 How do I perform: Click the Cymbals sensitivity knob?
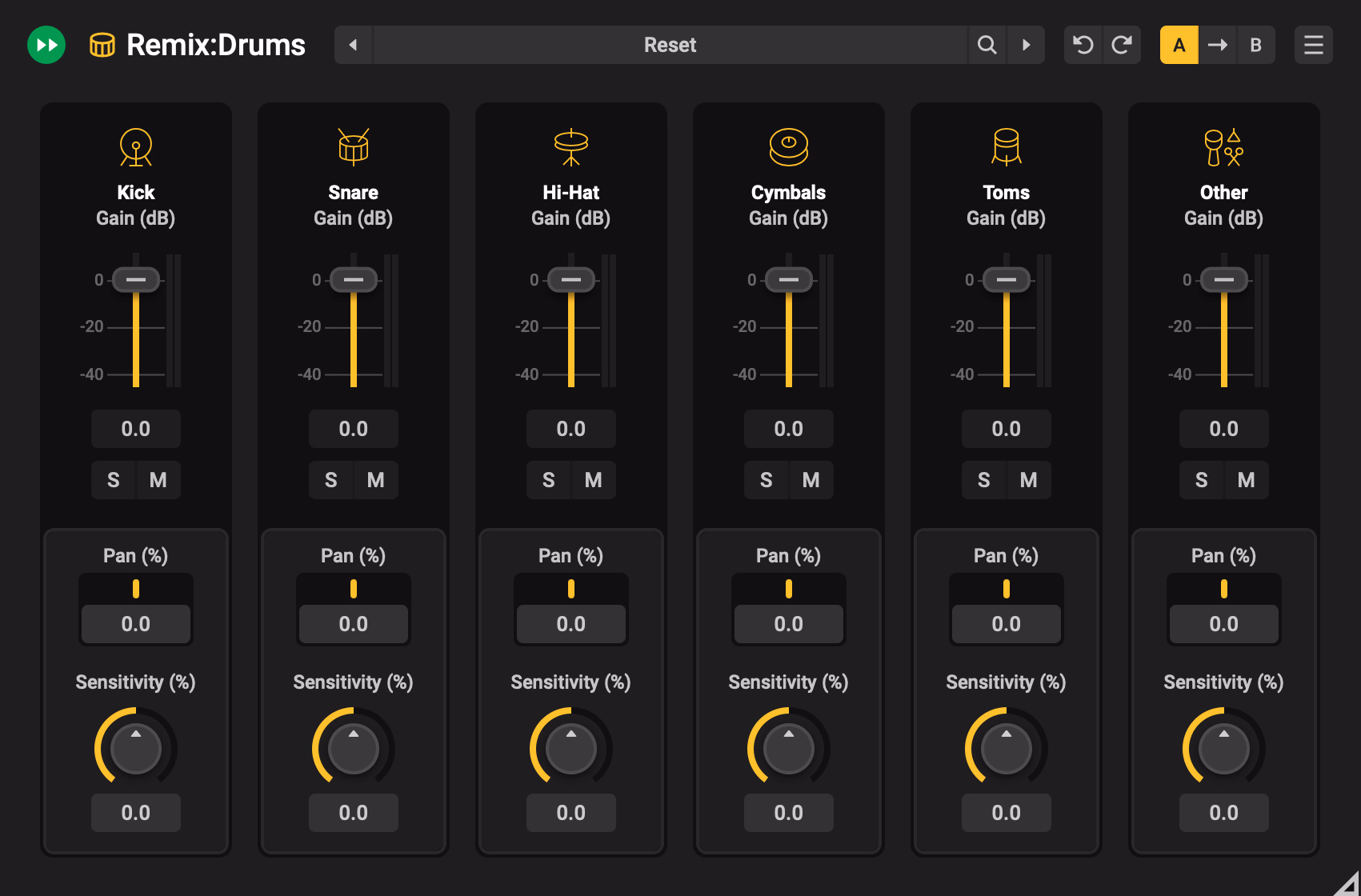(789, 749)
